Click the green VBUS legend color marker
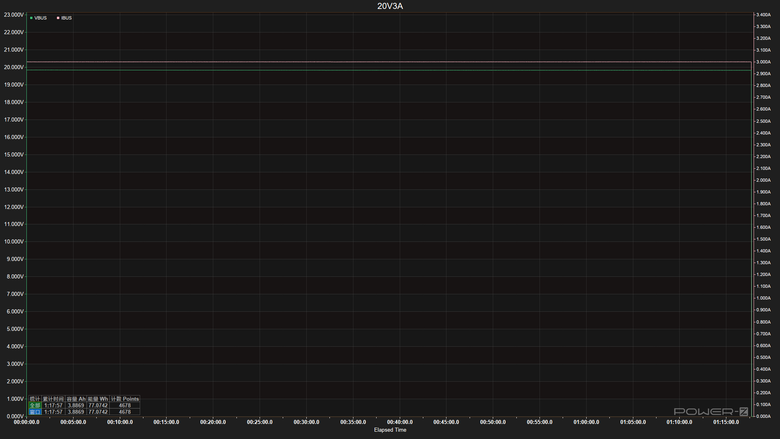Image resolution: width=780 pixels, height=439 pixels. (x=31, y=18)
